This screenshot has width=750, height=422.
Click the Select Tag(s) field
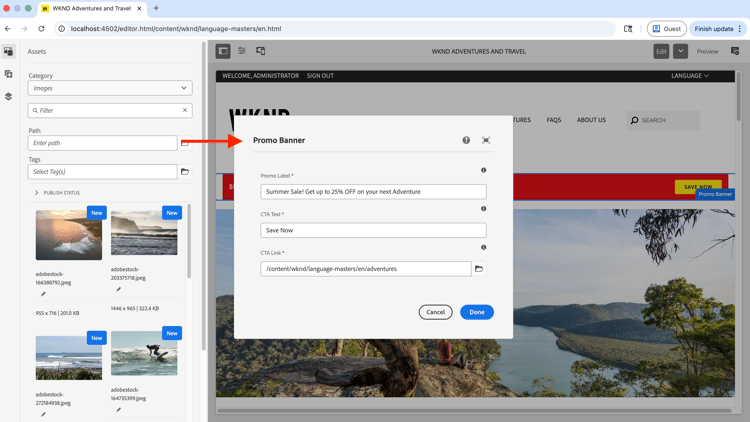pos(102,172)
